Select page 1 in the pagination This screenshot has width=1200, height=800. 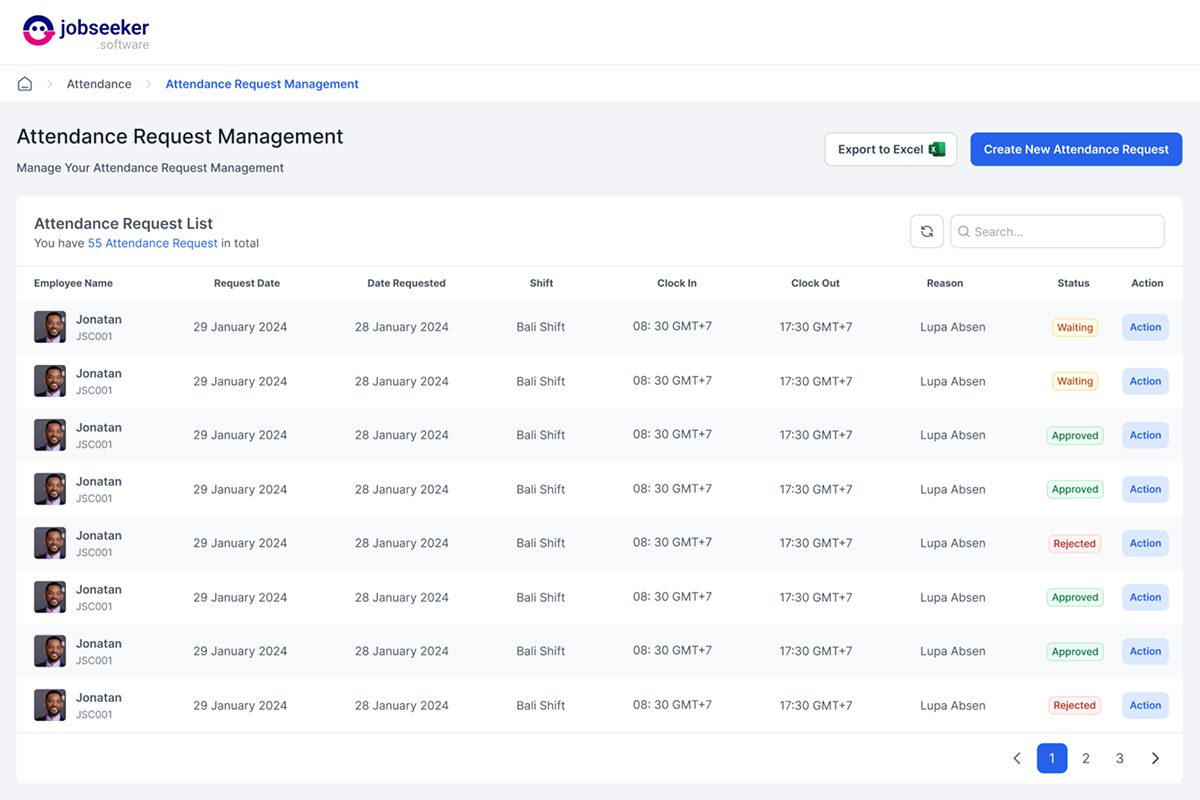click(x=1052, y=758)
